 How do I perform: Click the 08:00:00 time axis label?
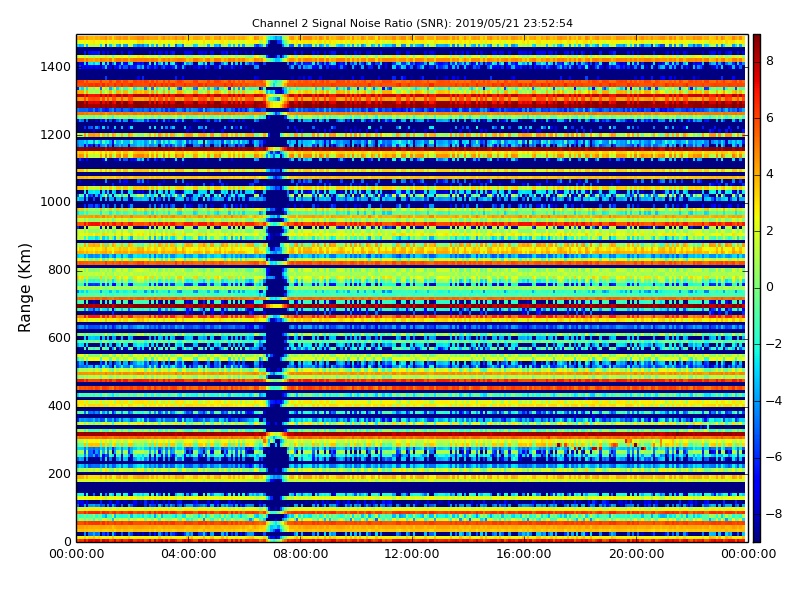click(301, 554)
